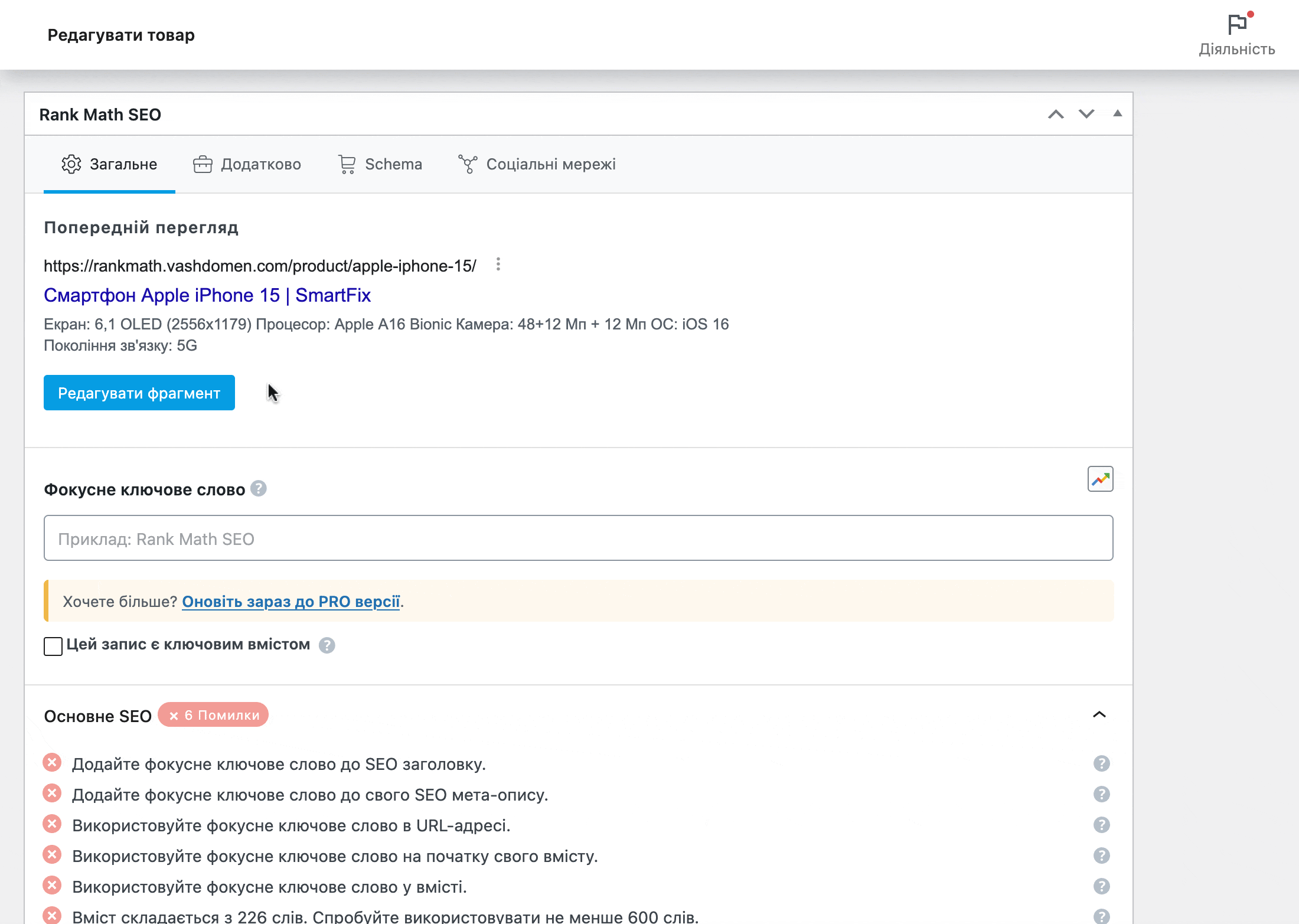
Task: Move Rank Math SEO panel down
Action: [x=1086, y=115]
